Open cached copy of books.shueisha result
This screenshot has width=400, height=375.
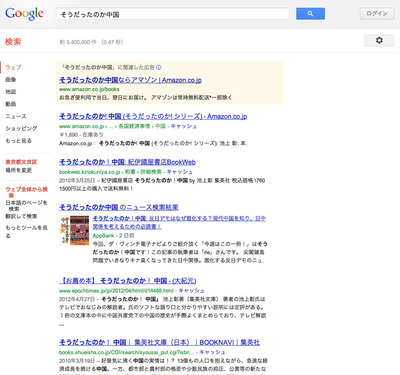point(212,352)
